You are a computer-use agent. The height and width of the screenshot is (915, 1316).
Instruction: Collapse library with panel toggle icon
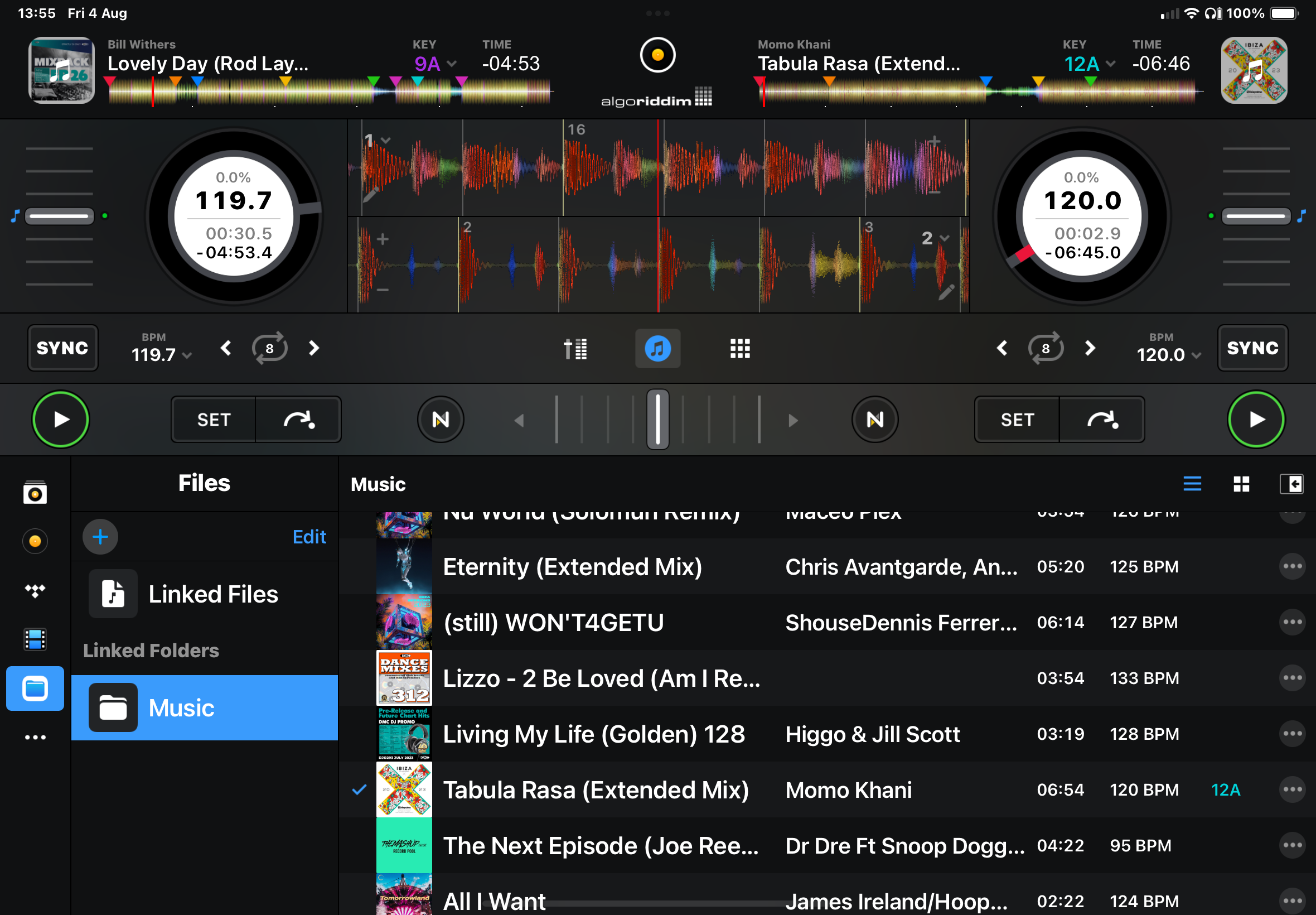pyautogui.click(x=1291, y=484)
